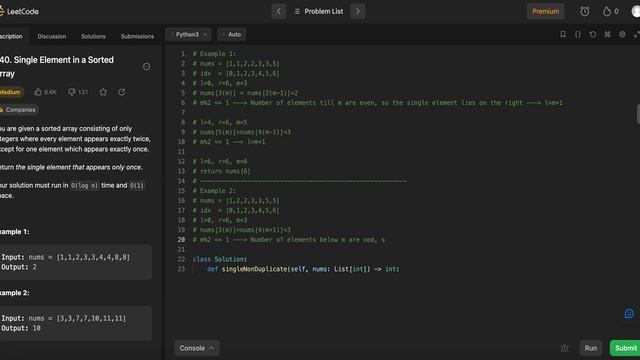Open the Problem List
This screenshot has height=360, width=640.
click(319, 11)
